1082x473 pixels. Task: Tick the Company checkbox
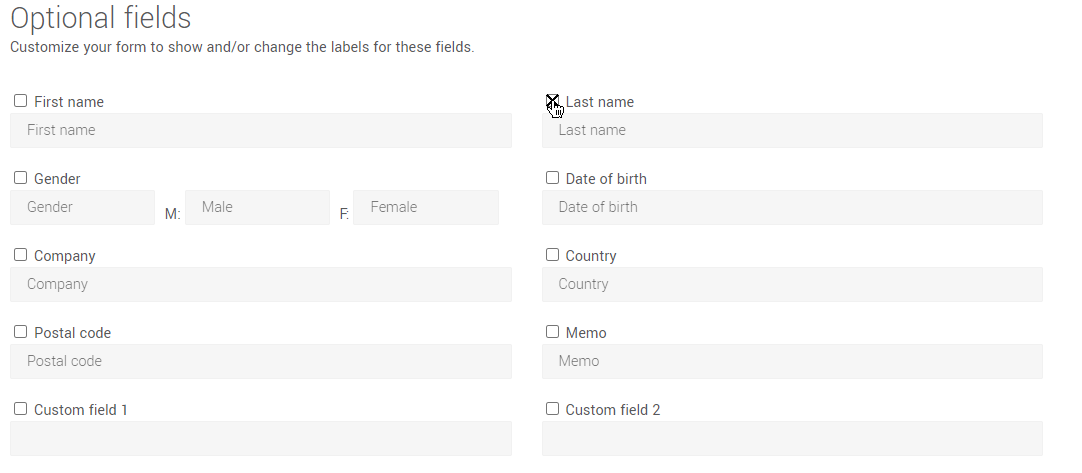click(20, 255)
